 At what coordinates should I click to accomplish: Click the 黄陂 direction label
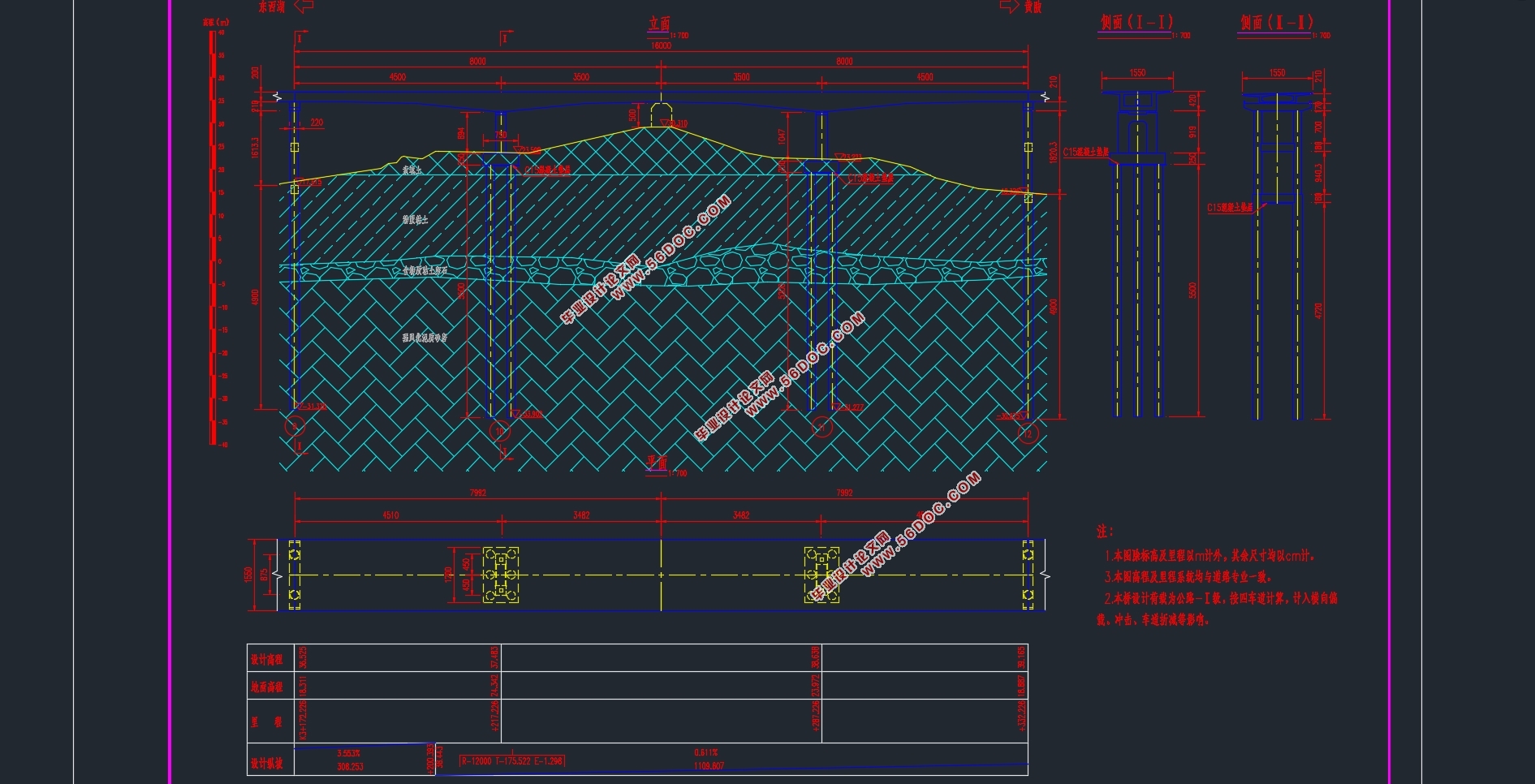[x=1033, y=6]
